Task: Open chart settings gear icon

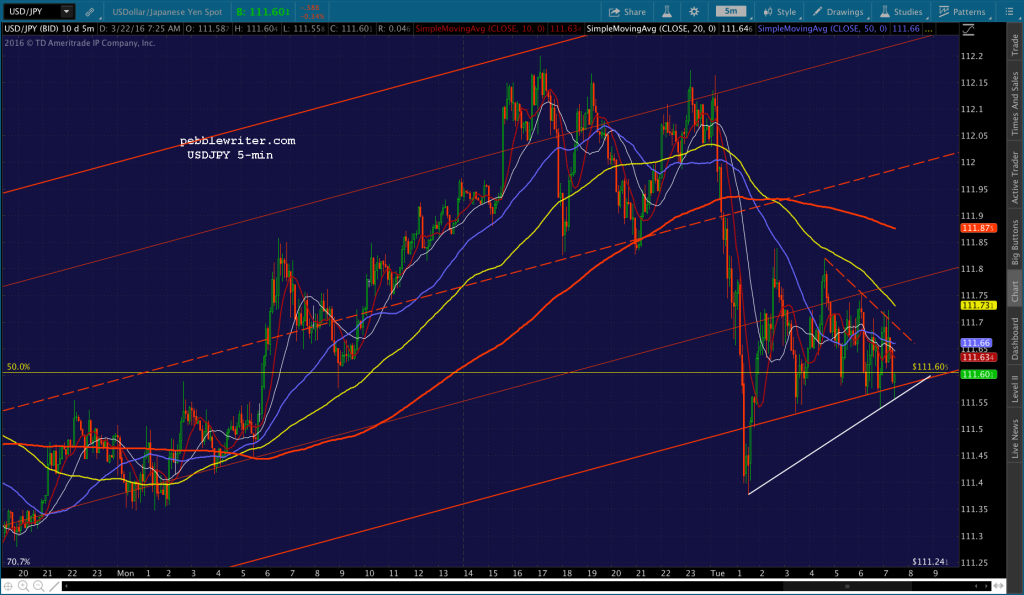Action: tap(694, 12)
